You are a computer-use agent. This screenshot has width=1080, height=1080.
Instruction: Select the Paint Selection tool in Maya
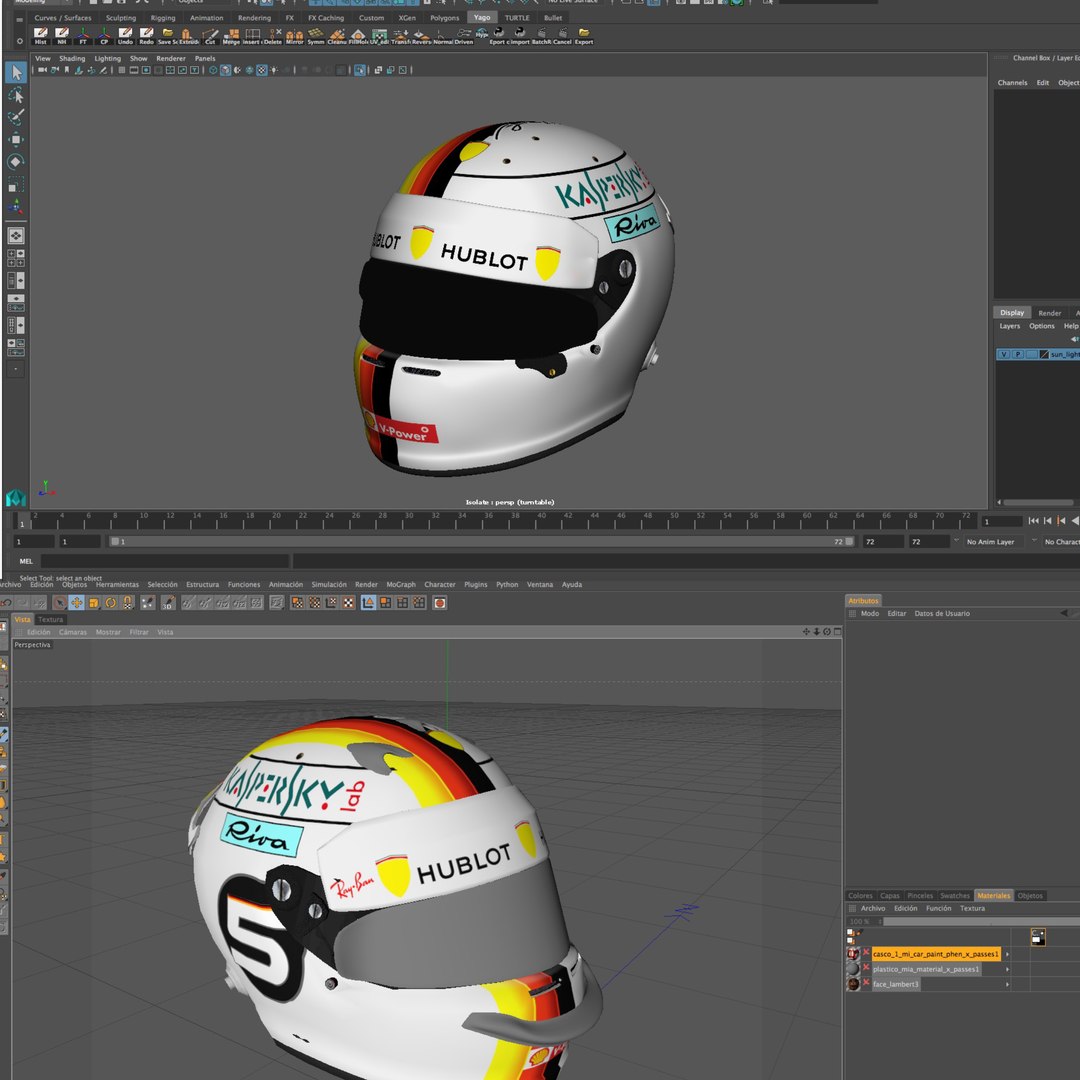coord(16,117)
